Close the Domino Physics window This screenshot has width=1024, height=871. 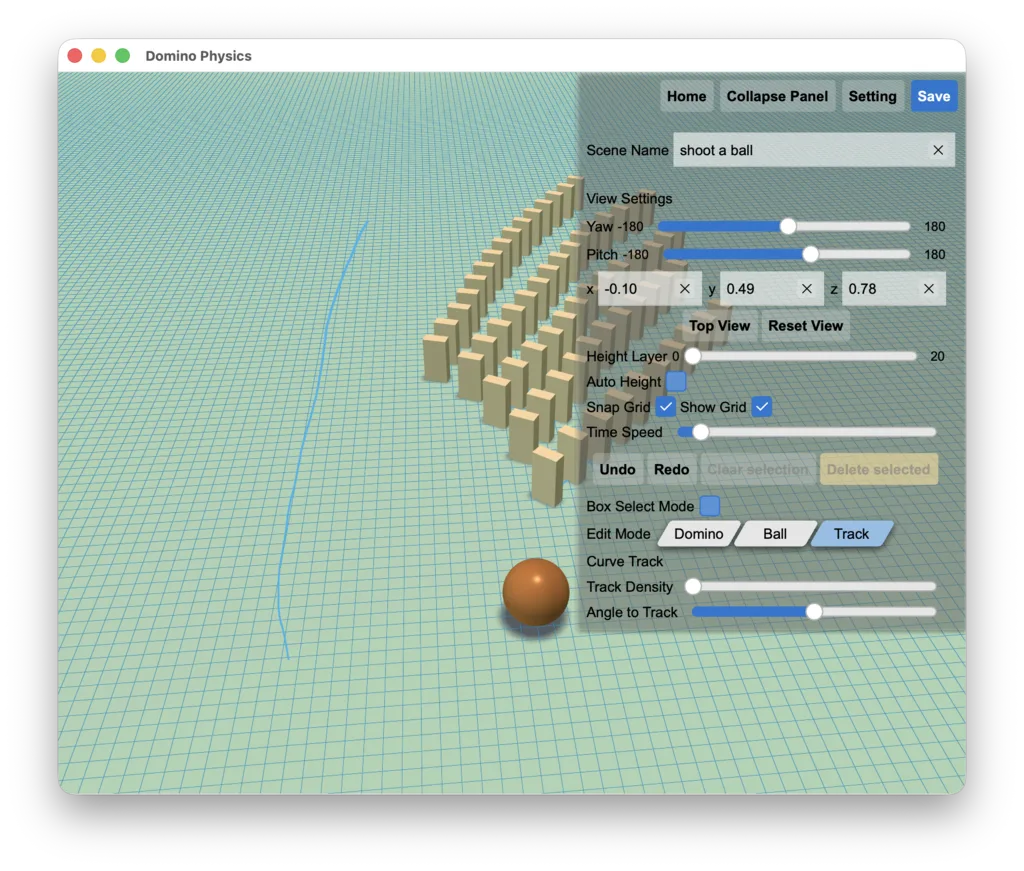pos(75,56)
